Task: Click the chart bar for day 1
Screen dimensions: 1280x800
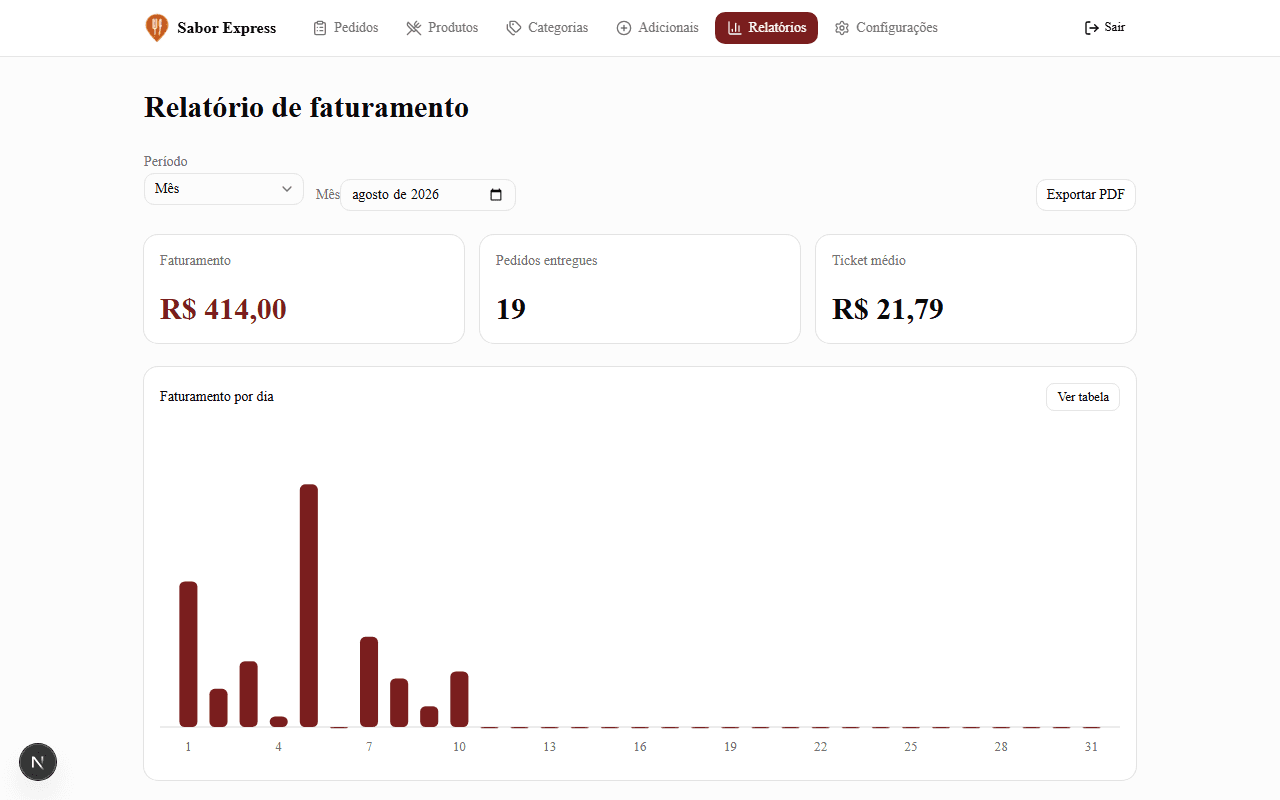Action: (188, 654)
